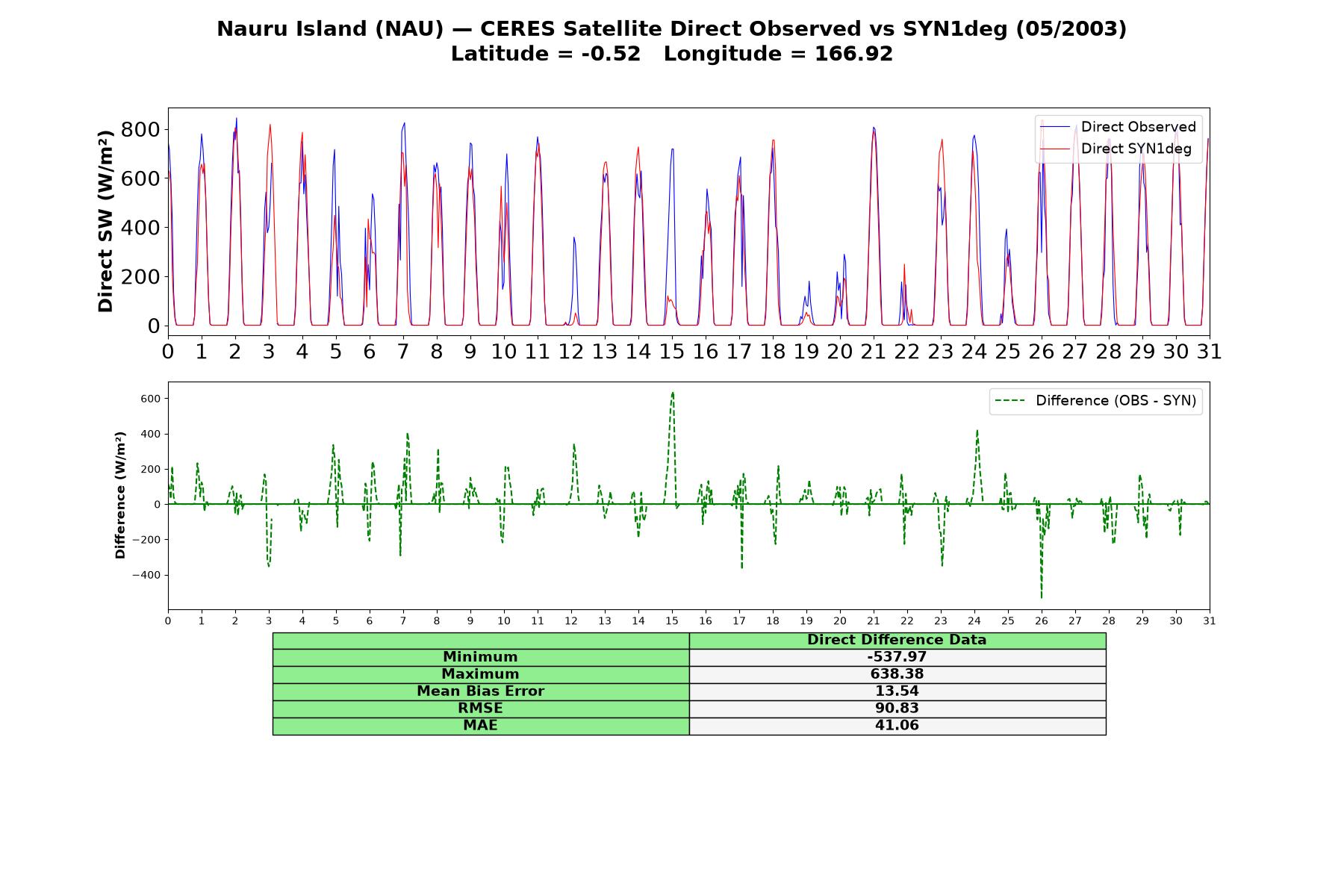Select the Minimum row label in table
Screen dimensions: 1344x896
pos(480,657)
